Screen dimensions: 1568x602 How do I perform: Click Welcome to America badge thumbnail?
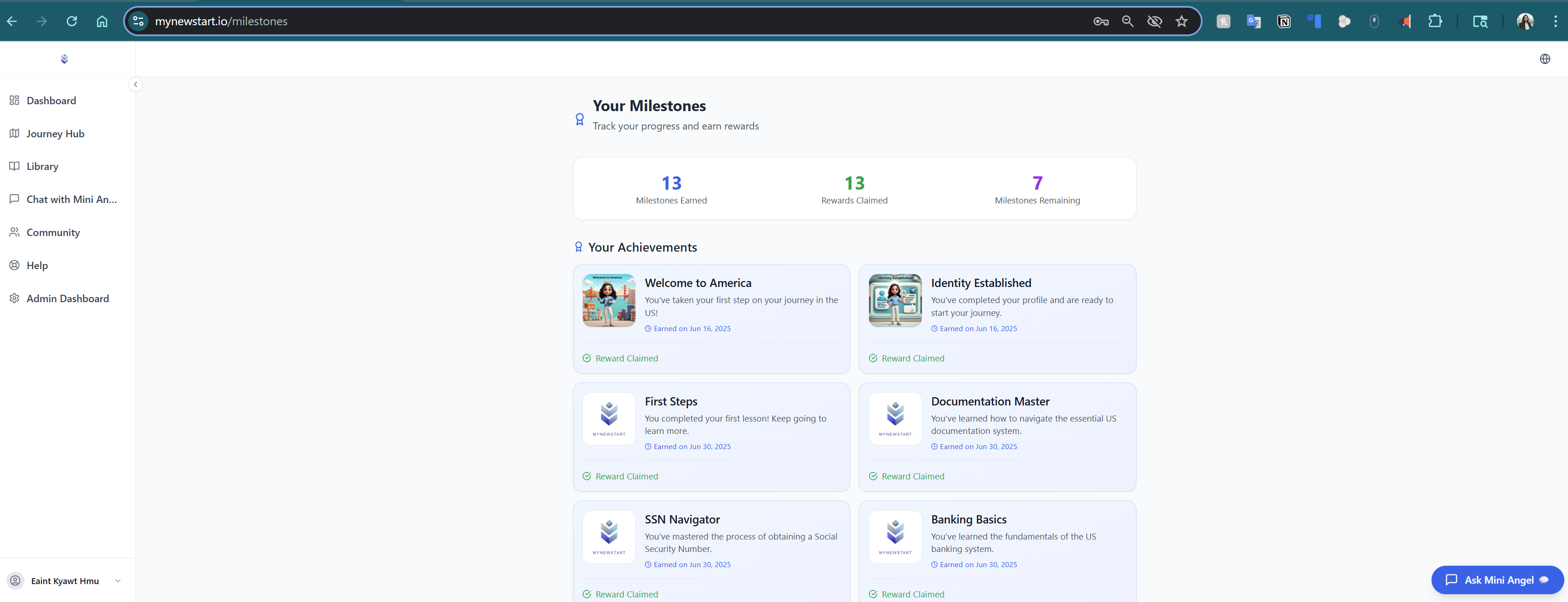(609, 300)
